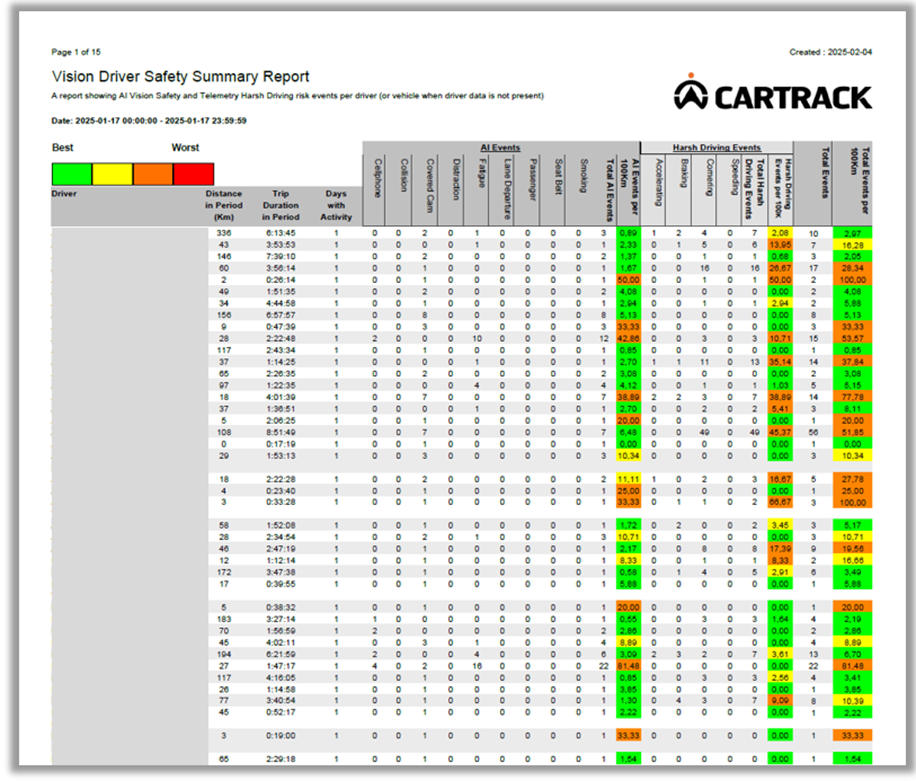Click the trip duration '6:13:45'
This screenshot has height=781, width=916.
[x=280, y=233]
